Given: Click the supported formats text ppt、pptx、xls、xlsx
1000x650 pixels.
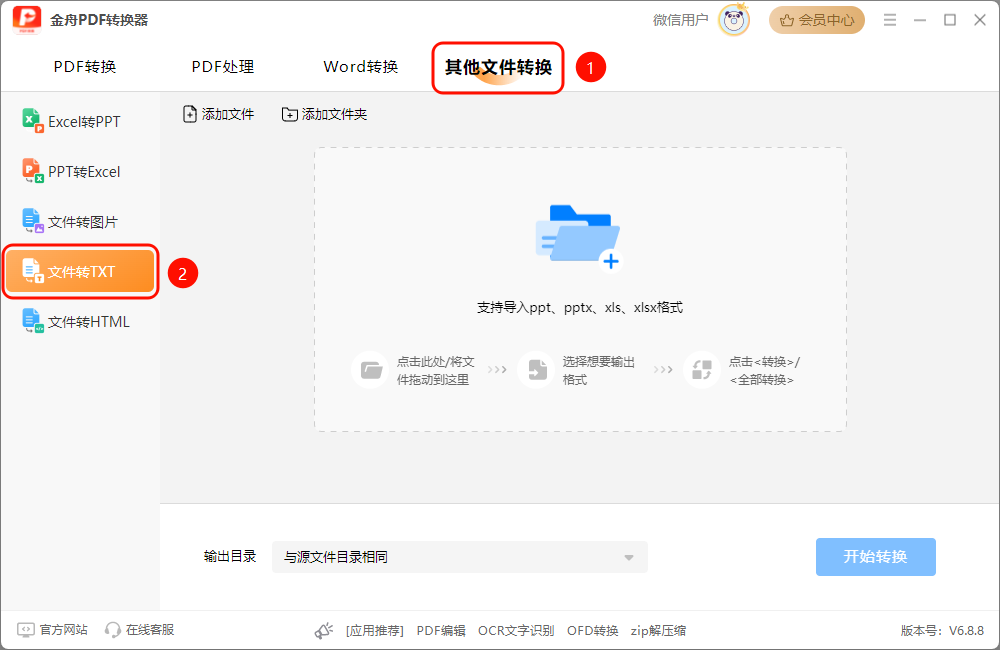Looking at the screenshot, I should tap(580, 307).
